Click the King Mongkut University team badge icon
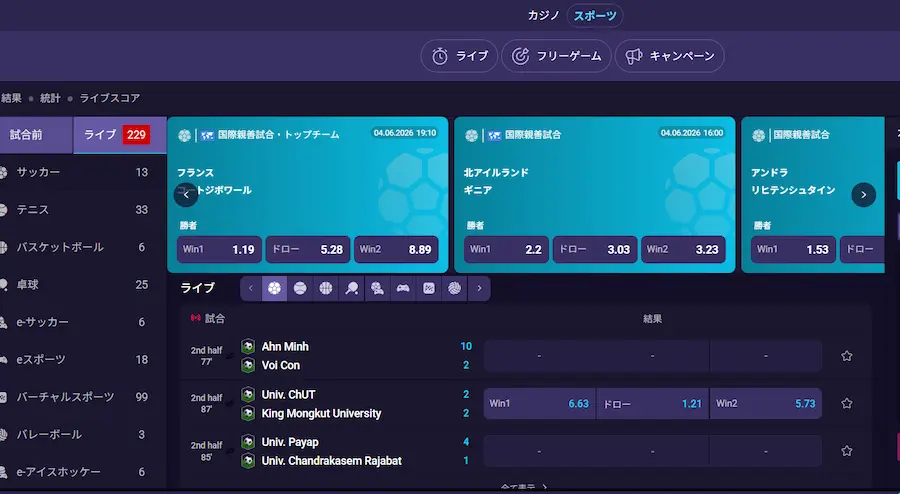Image resolution: width=900 pixels, height=494 pixels. (248, 413)
